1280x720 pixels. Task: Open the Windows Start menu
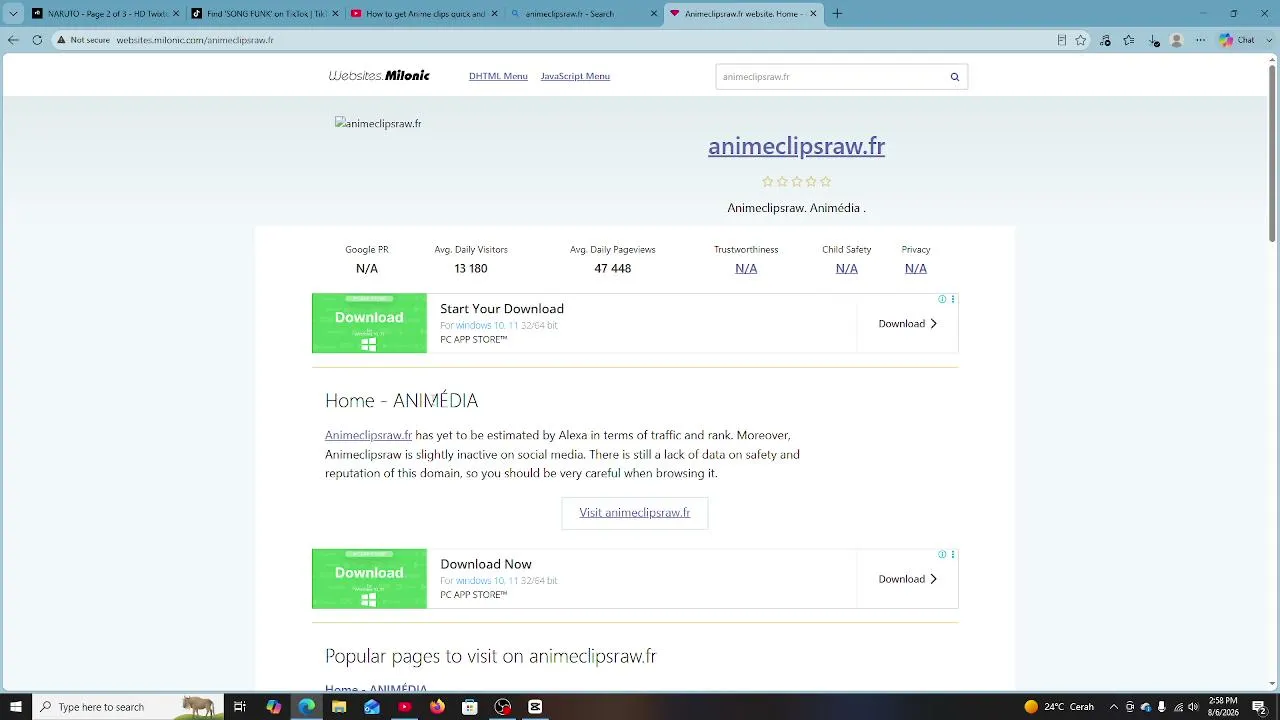point(15,707)
